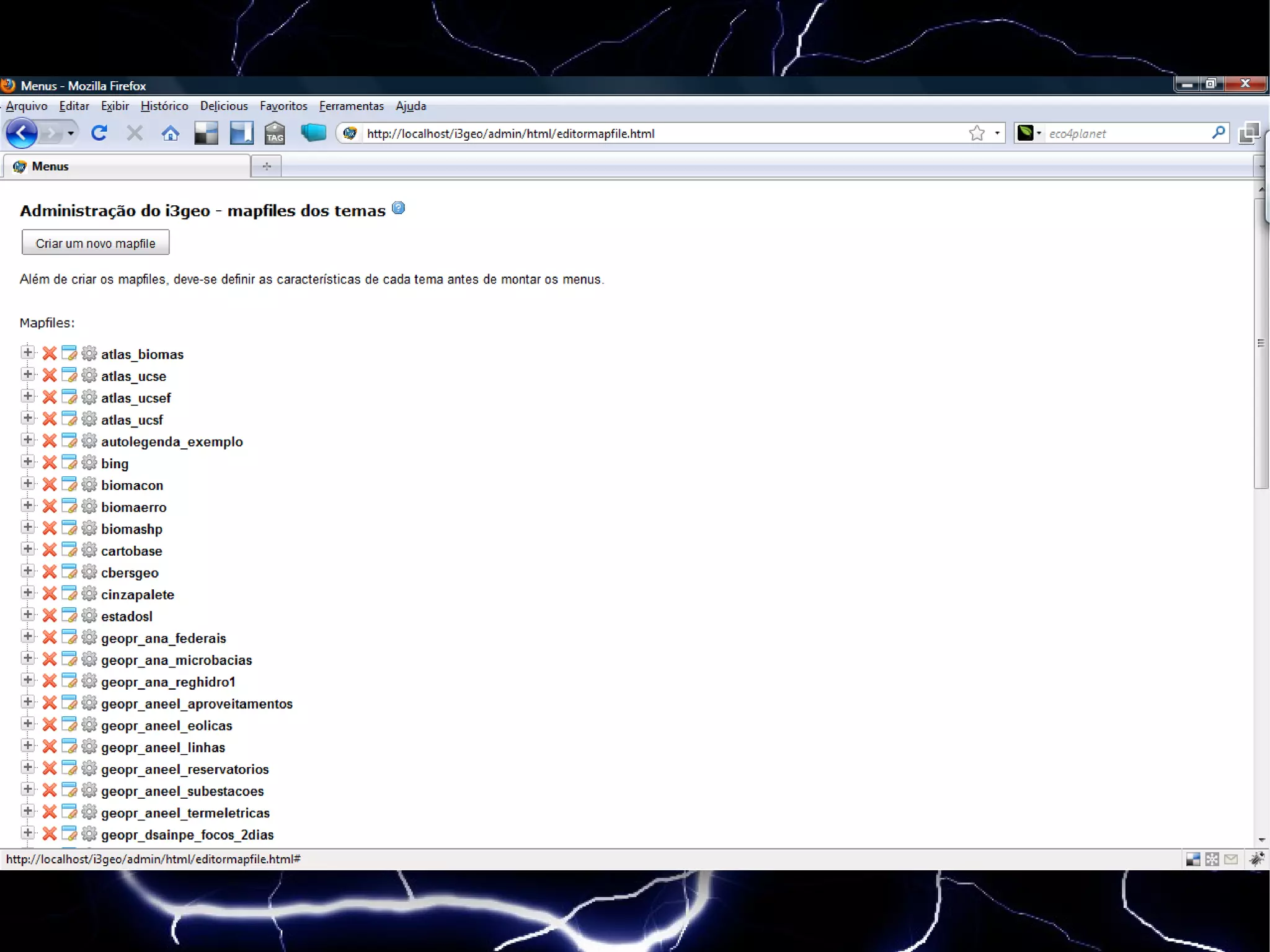
Task: Click the edit icon next to bing
Action: click(69, 463)
